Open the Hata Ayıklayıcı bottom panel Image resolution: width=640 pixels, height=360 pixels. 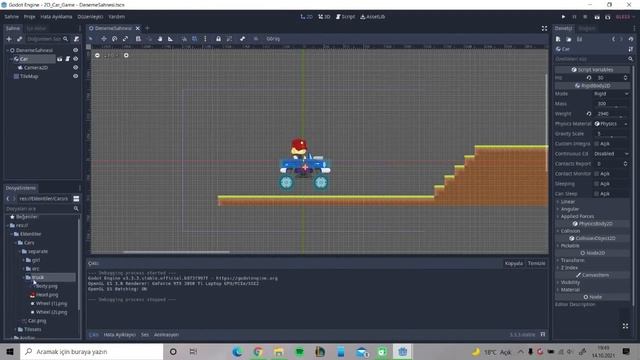pos(119,335)
